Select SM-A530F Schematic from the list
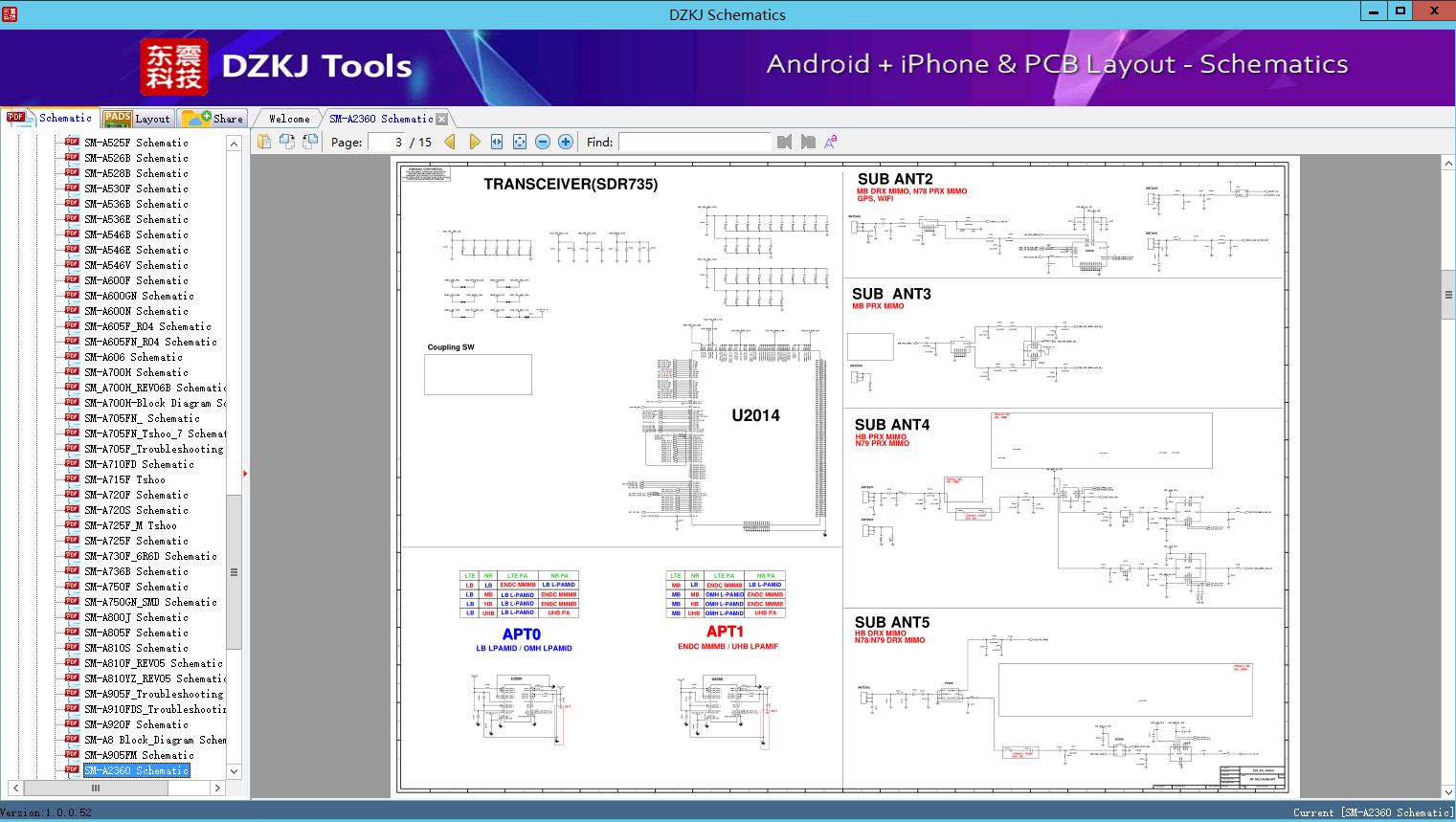Screen dimensions: 1456x822 [x=136, y=189]
